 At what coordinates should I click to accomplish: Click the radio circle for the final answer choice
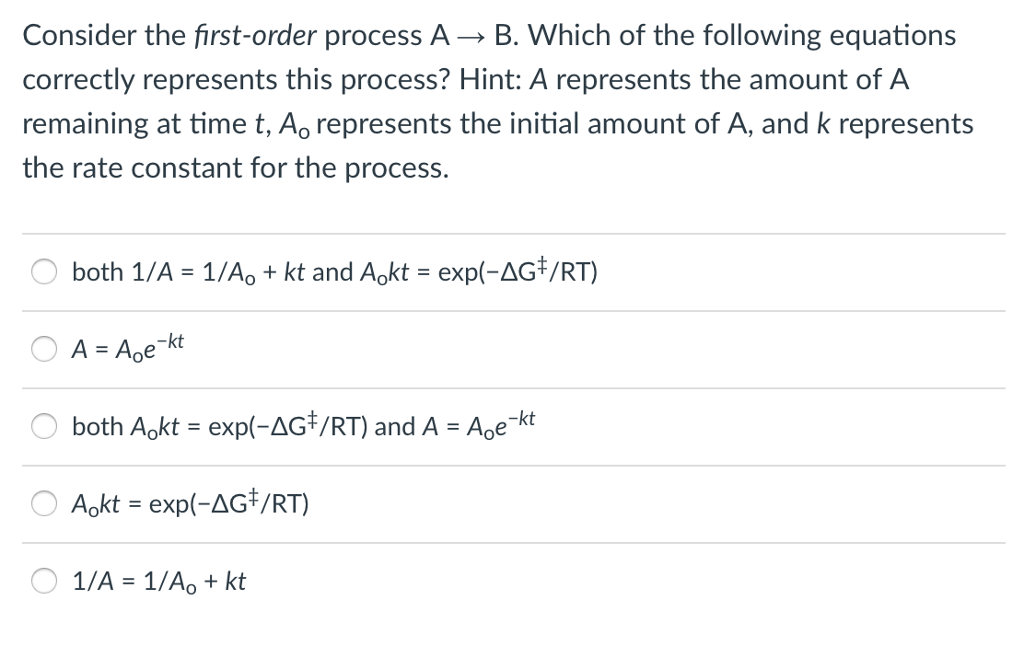click(44, 580)
